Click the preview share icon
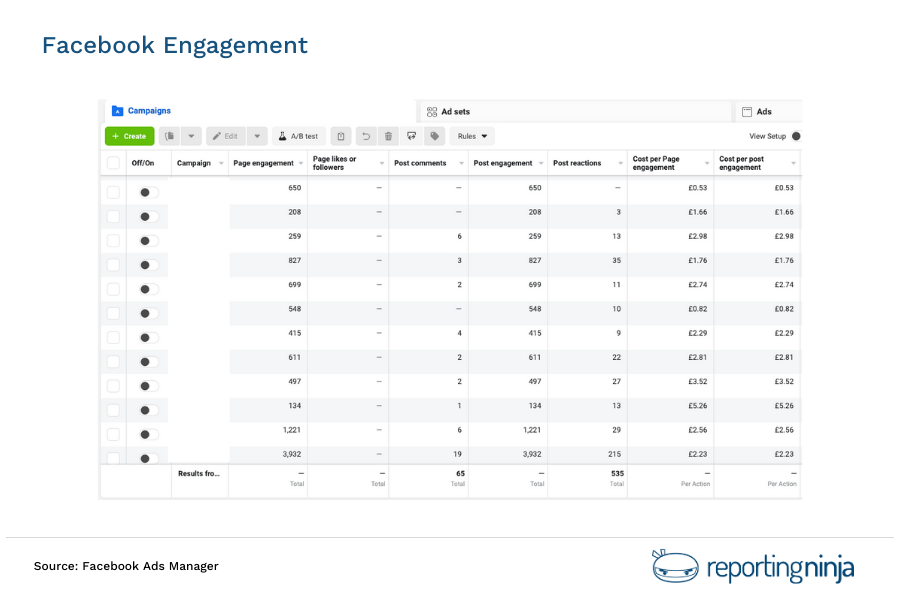Image resolution: width=900 pixels, height=600 pixels. tap(411, 136)
